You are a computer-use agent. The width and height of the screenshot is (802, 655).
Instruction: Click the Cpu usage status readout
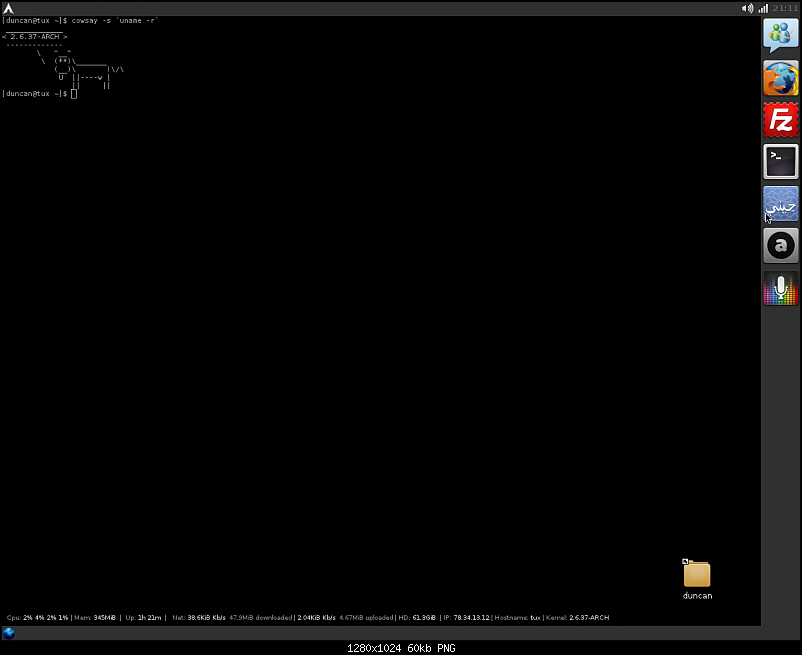(28, 618)
